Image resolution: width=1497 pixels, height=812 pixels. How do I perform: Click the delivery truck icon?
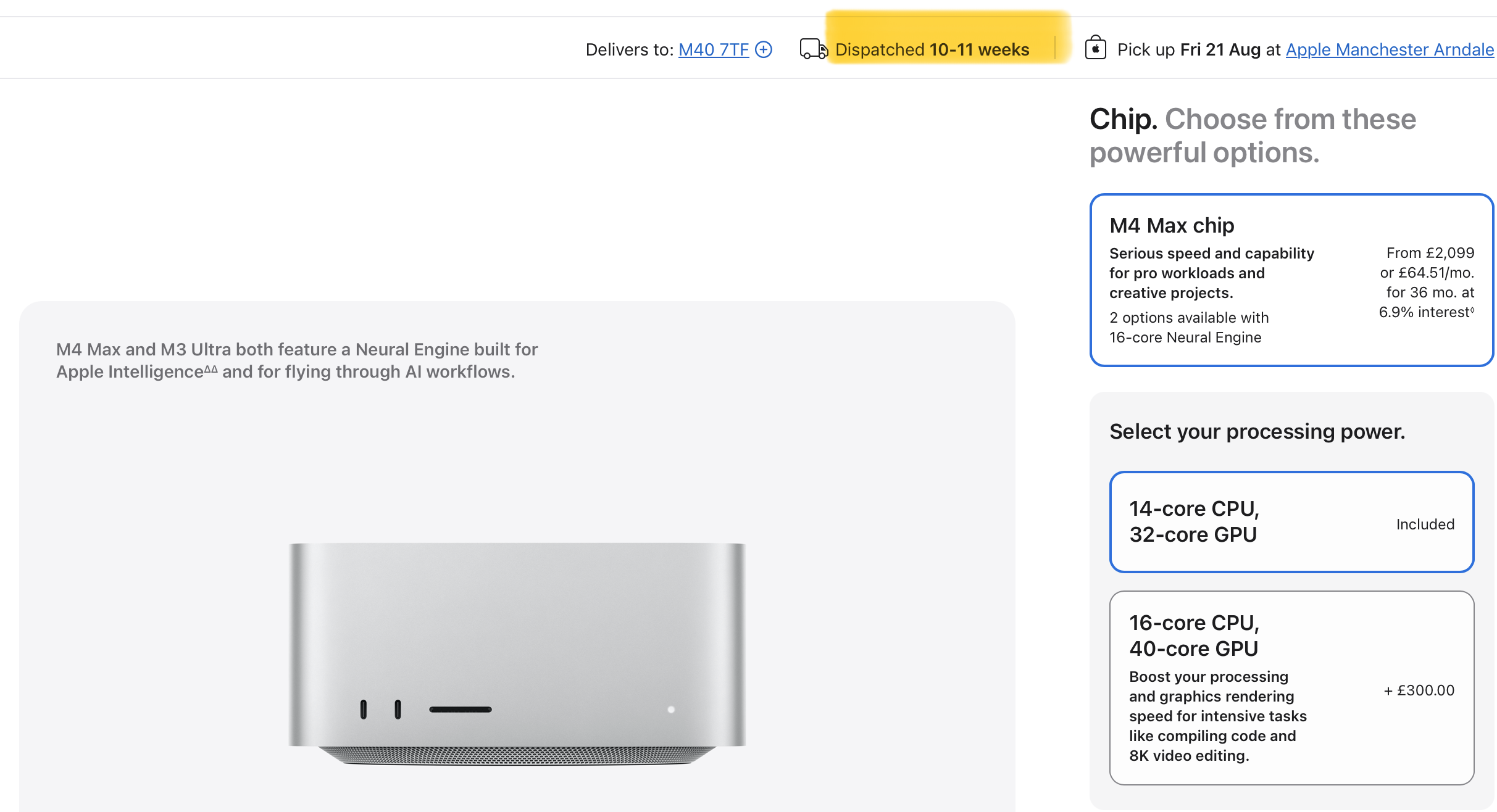point(814,49)
